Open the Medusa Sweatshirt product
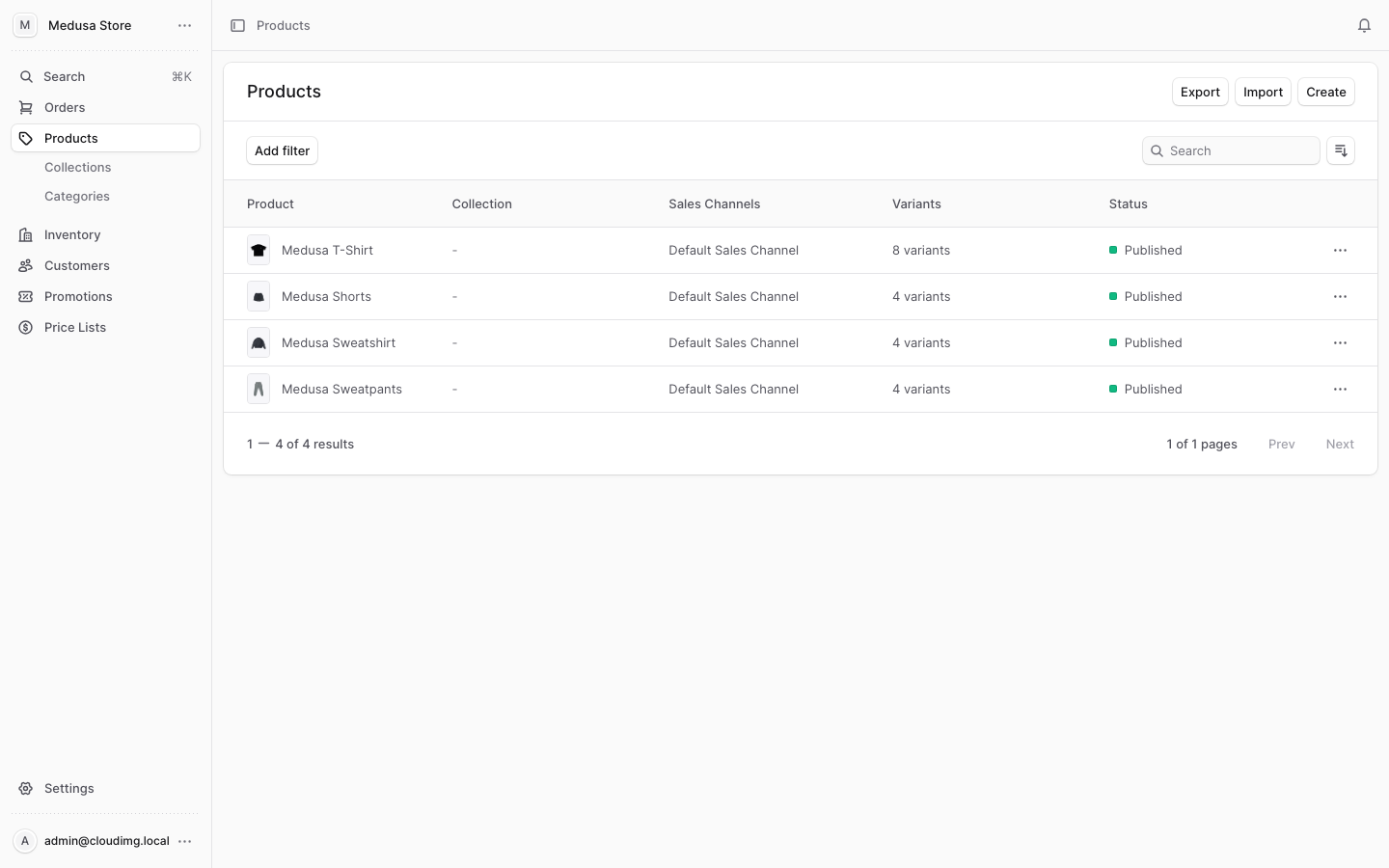The image size is (1389, 868). pos(339,342)
